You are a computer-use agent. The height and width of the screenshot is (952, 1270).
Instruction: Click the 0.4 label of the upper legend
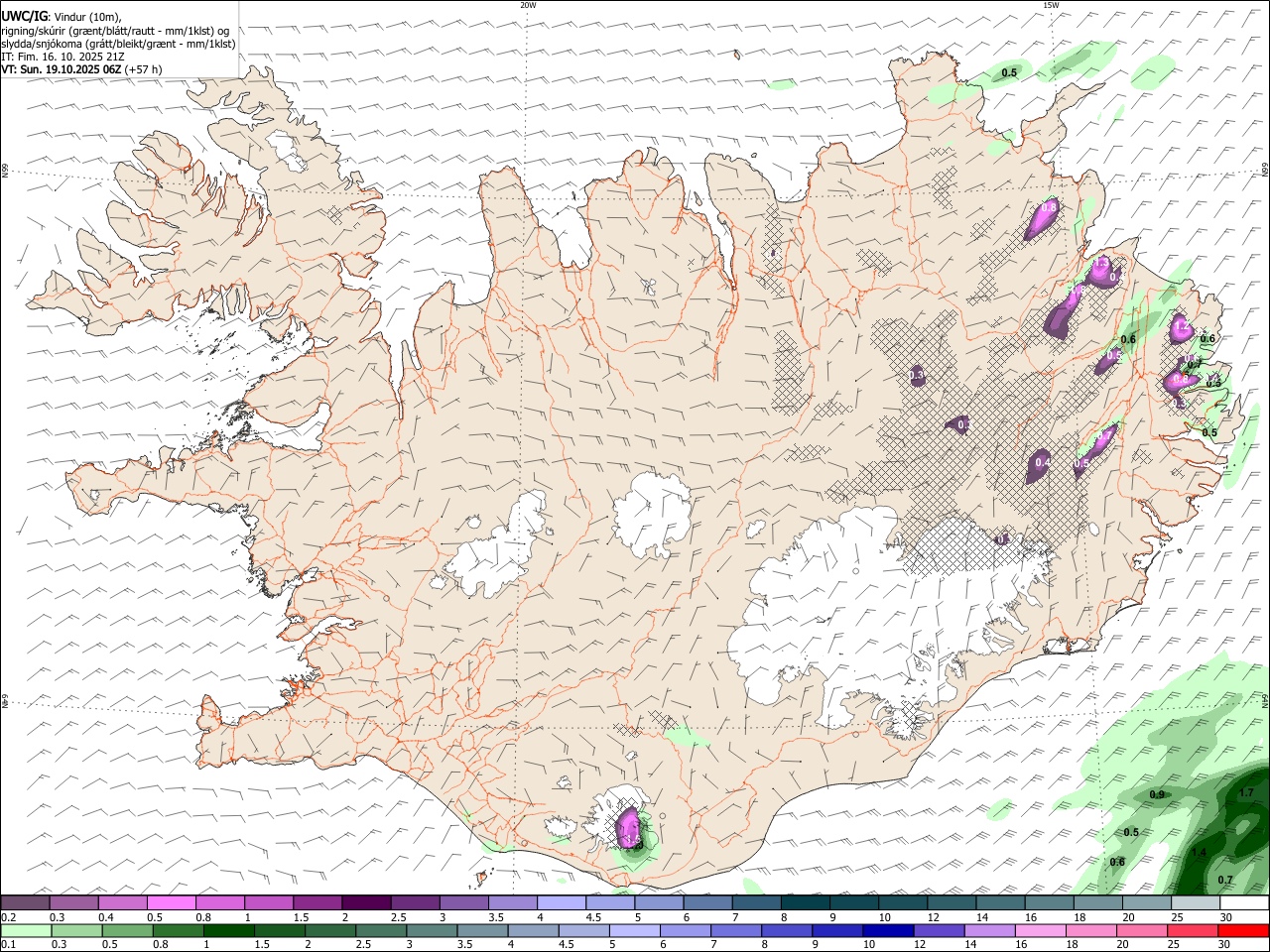pos(106,917)
